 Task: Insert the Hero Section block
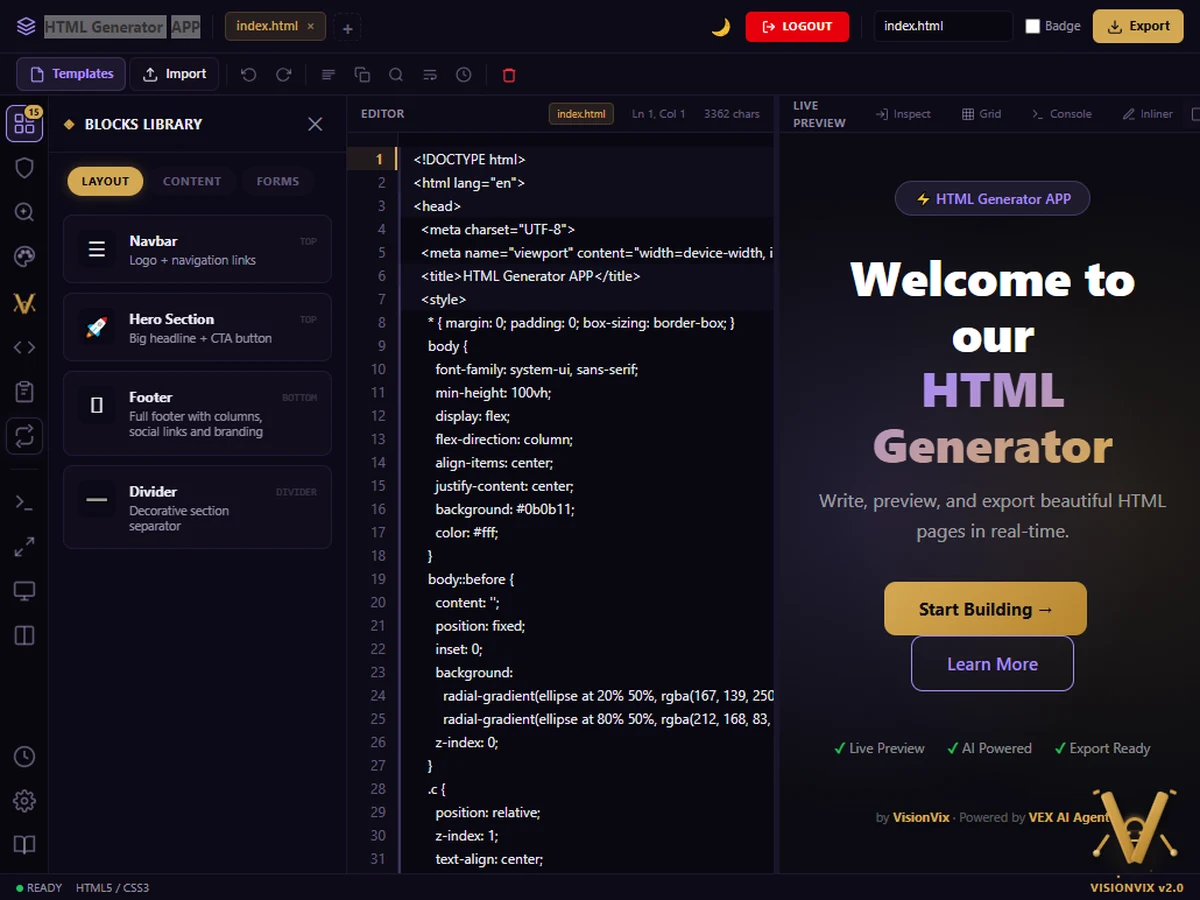[197, 327]
